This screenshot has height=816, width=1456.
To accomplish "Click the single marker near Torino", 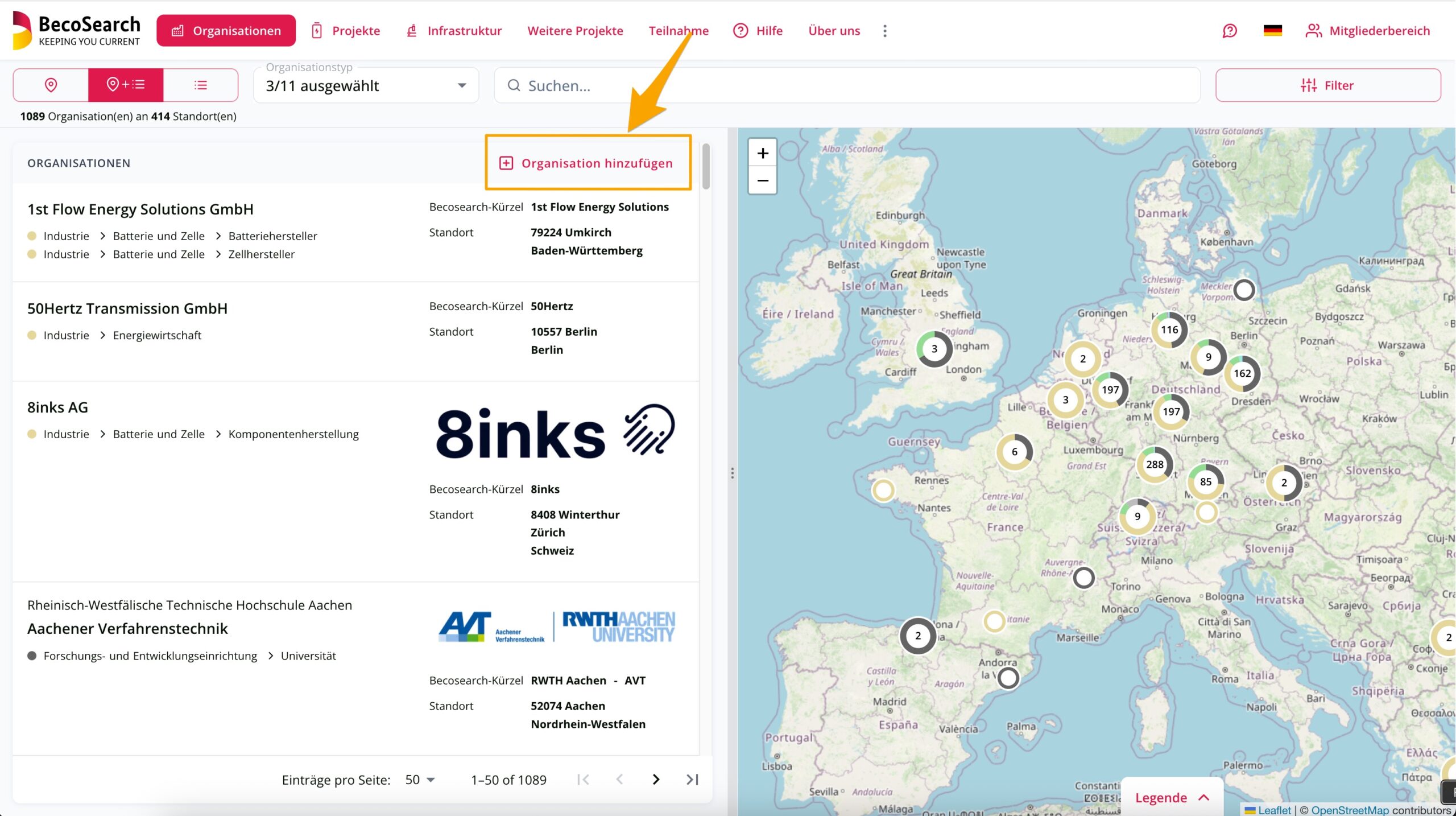I will (1083, 578).
